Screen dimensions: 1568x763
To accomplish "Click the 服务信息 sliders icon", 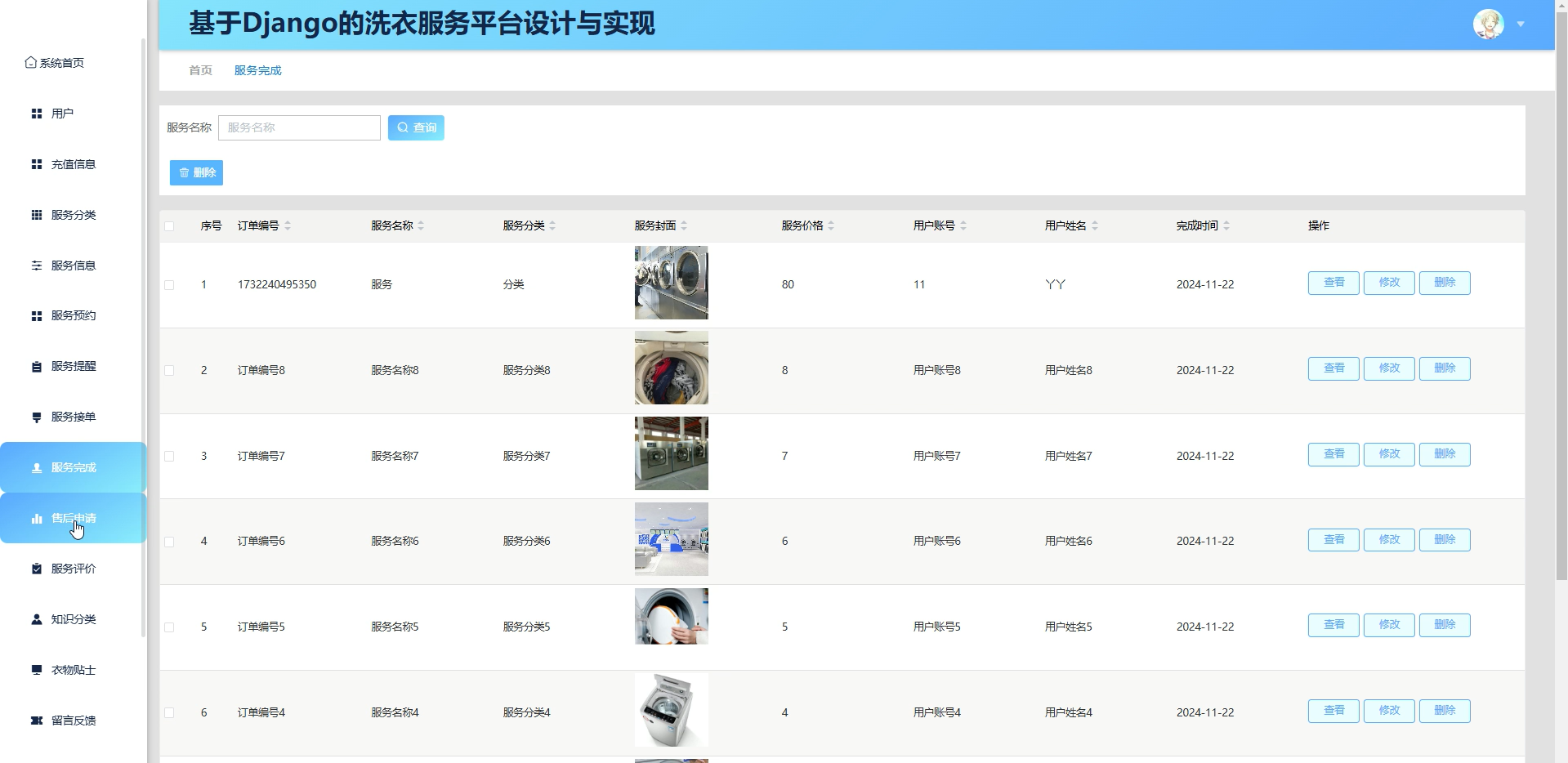I will point(37,265).
